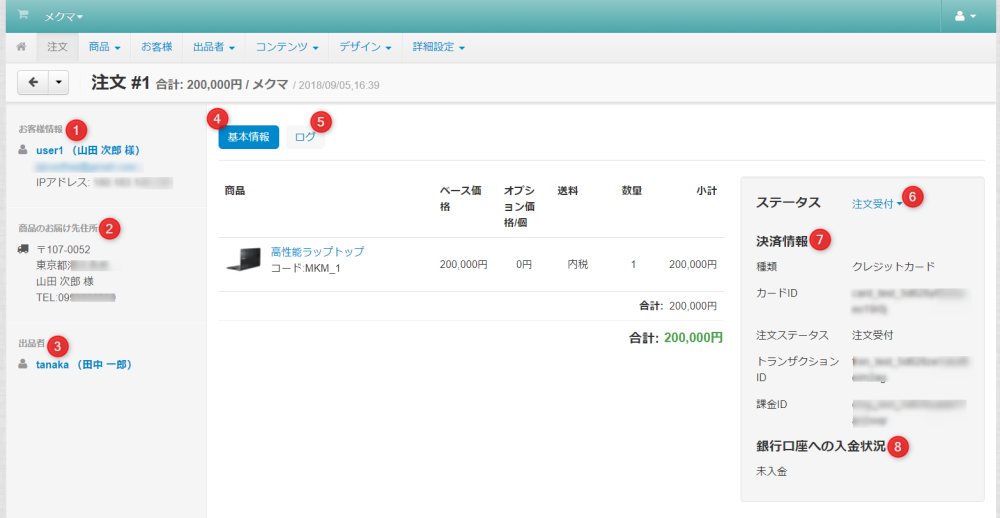Expand the caret next to back button
The width and height of the screenshot is (1000, 518).
coord(58,83)
